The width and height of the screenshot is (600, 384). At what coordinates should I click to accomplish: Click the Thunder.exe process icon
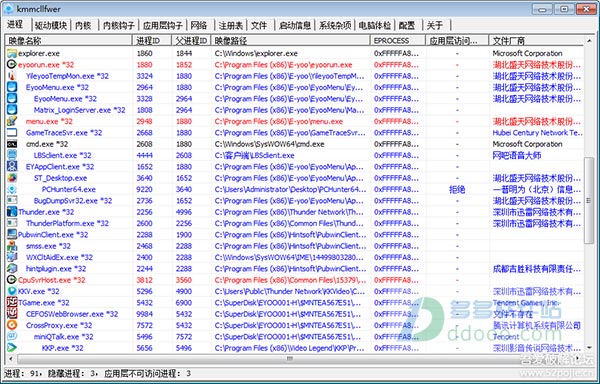(x=12, y=212)
